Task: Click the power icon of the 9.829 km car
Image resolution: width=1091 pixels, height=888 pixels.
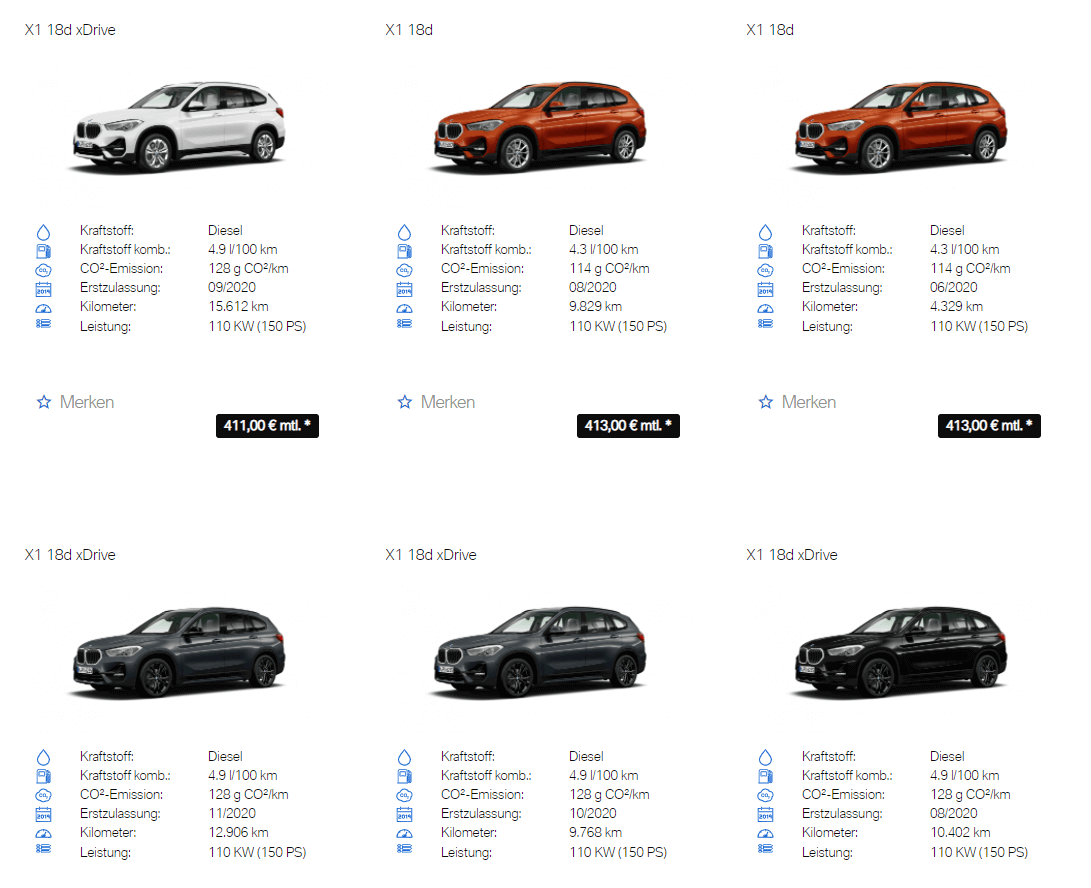Action: point(404,324)
